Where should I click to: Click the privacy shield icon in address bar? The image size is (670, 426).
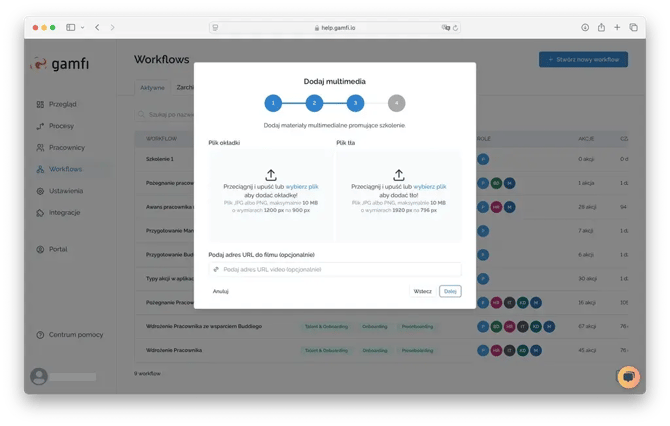(x=215, y=28)
